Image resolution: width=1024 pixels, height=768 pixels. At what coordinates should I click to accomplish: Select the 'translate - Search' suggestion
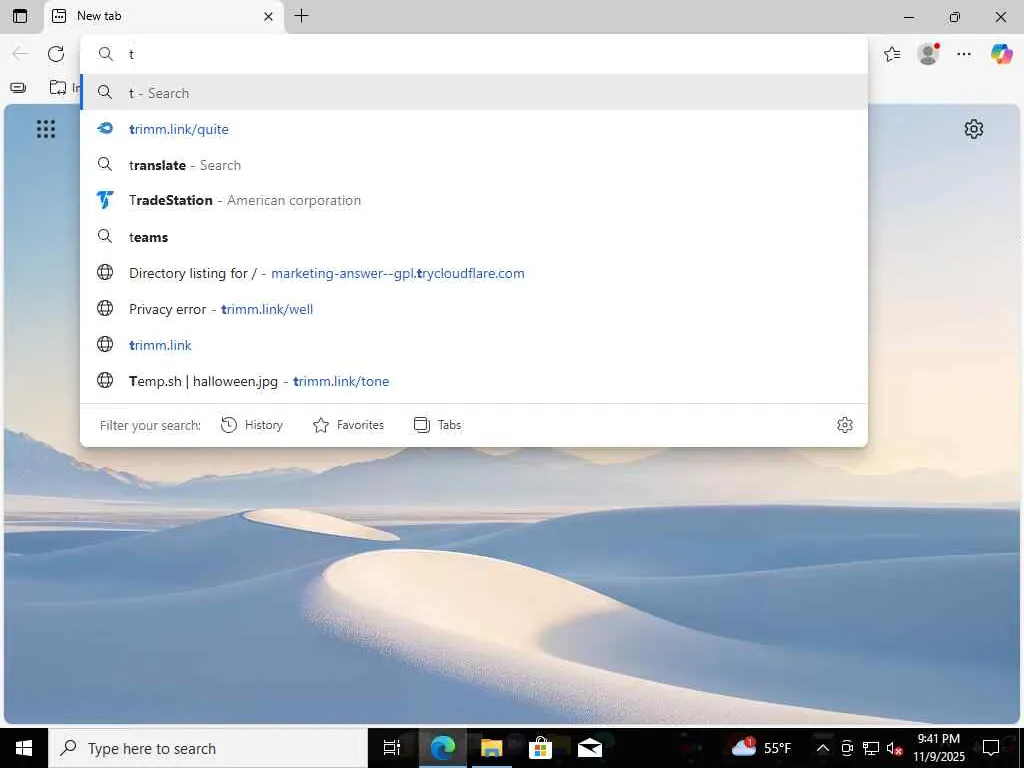coord(474,165)
